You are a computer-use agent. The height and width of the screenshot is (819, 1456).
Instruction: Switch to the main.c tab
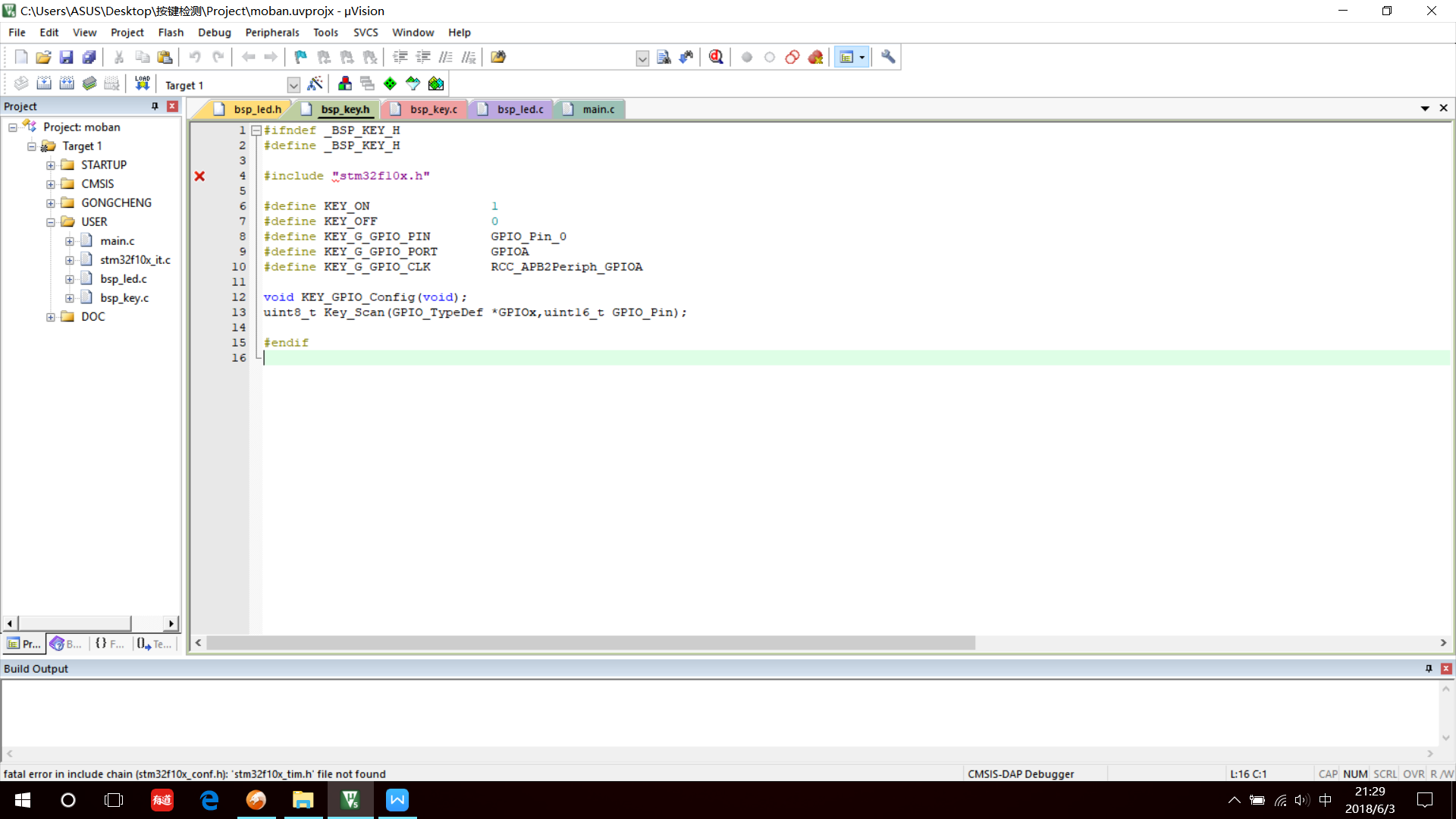(x=598, y=109)
